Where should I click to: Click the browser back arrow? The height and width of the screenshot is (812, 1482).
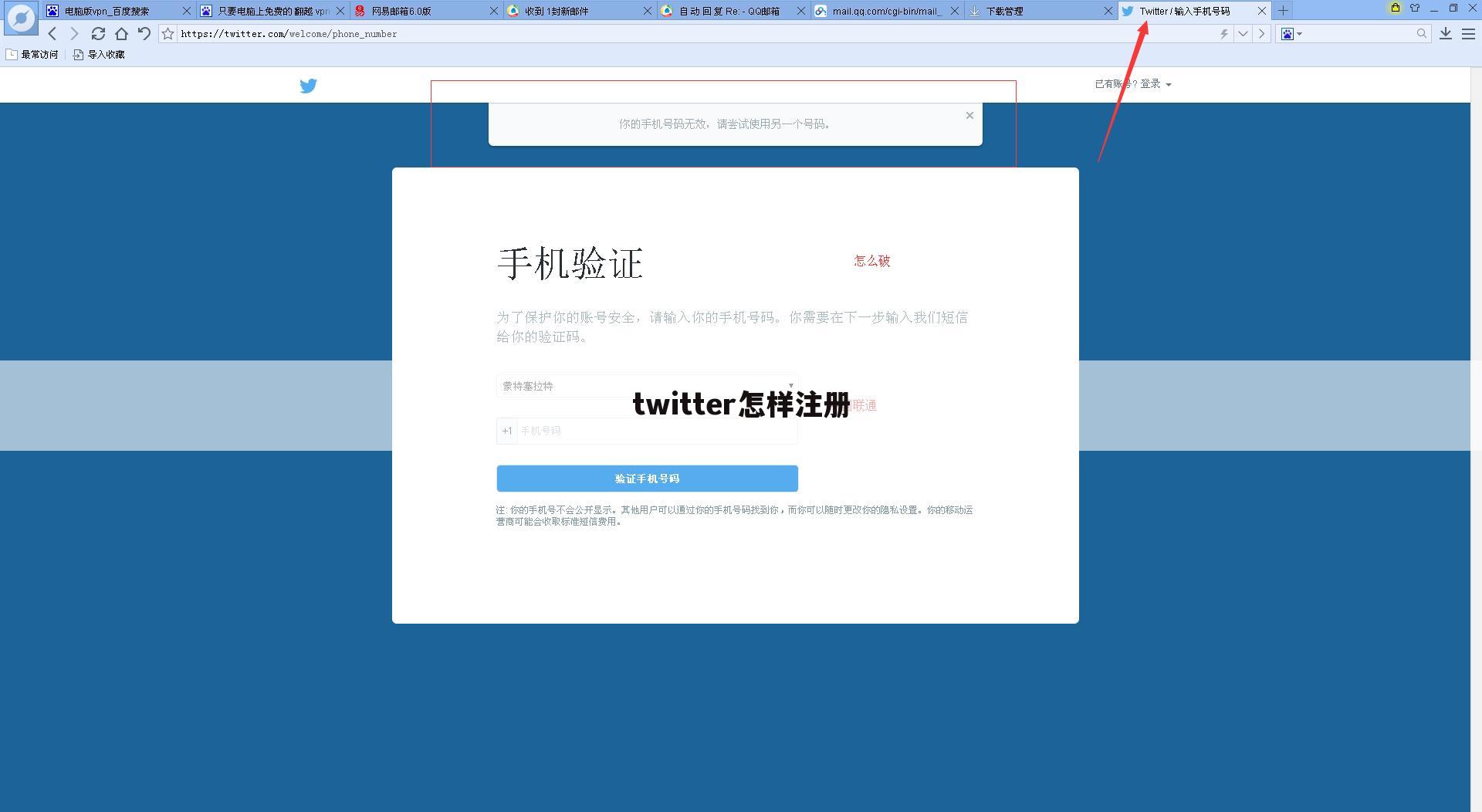52,34
